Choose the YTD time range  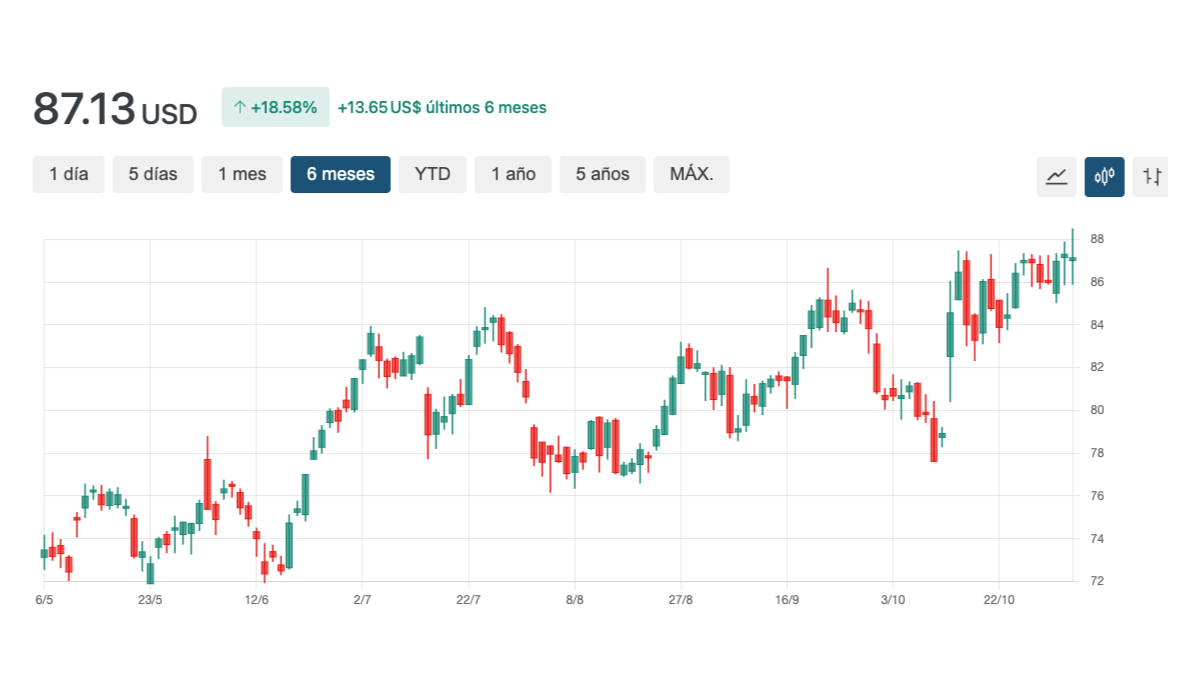[x=432, y=174]
